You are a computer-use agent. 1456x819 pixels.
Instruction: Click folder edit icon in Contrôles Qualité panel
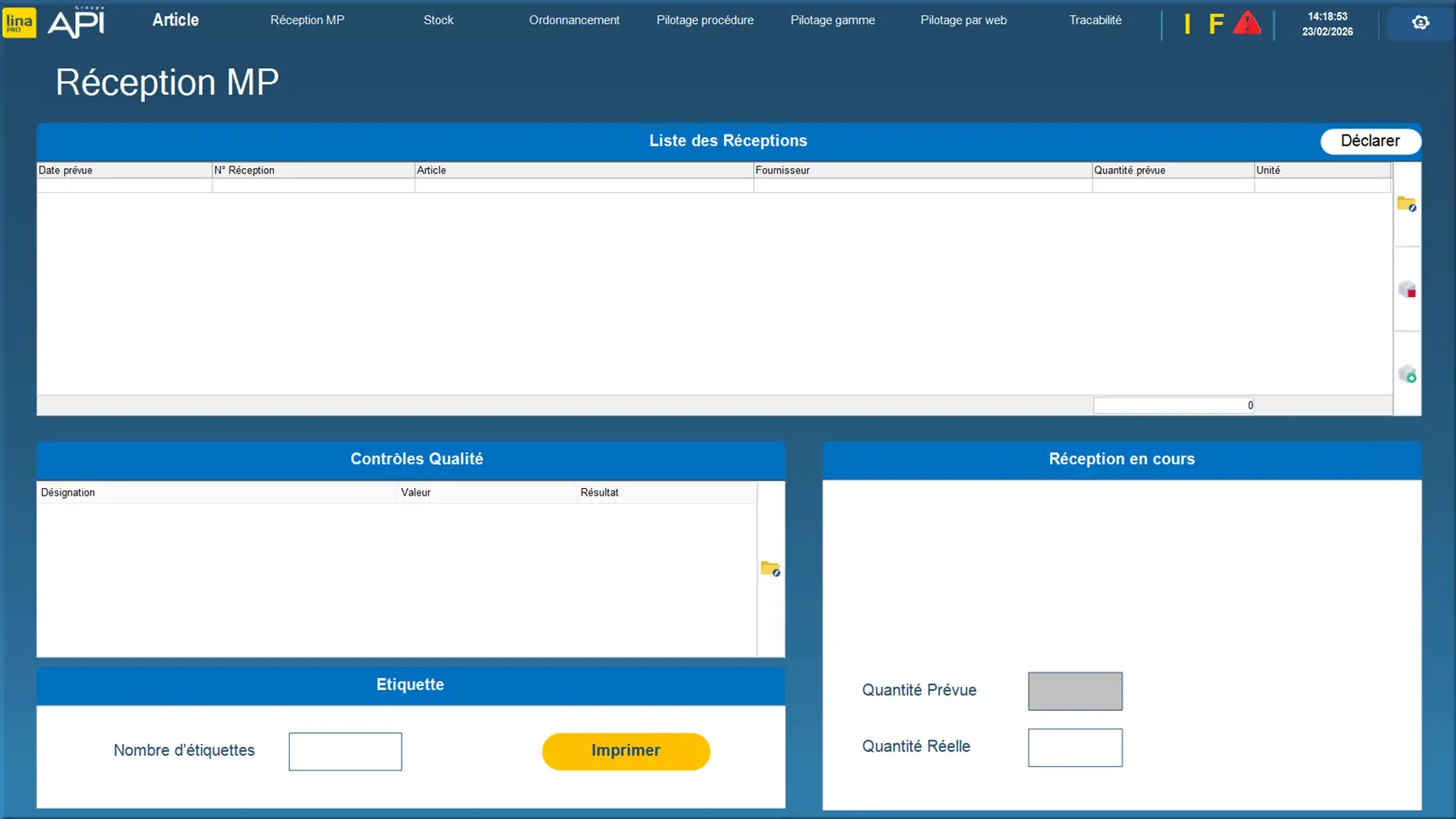[x=770, y=569]
